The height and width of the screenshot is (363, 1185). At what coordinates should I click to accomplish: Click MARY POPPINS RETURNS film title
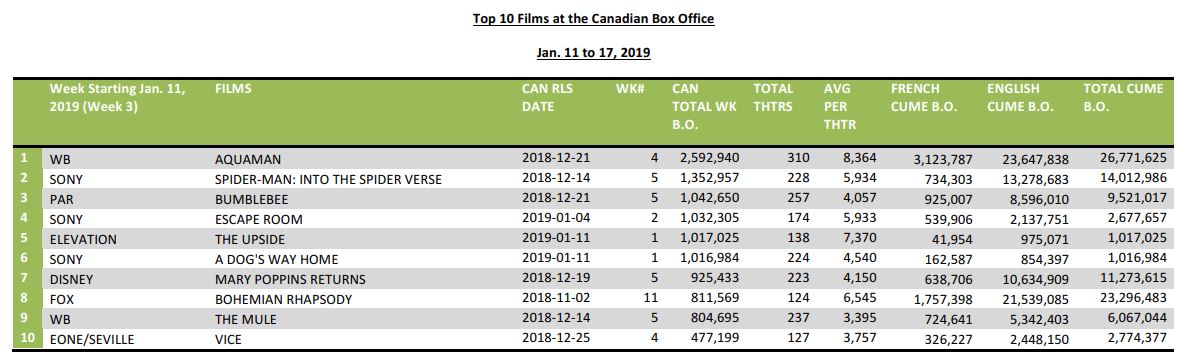(290, 279)
